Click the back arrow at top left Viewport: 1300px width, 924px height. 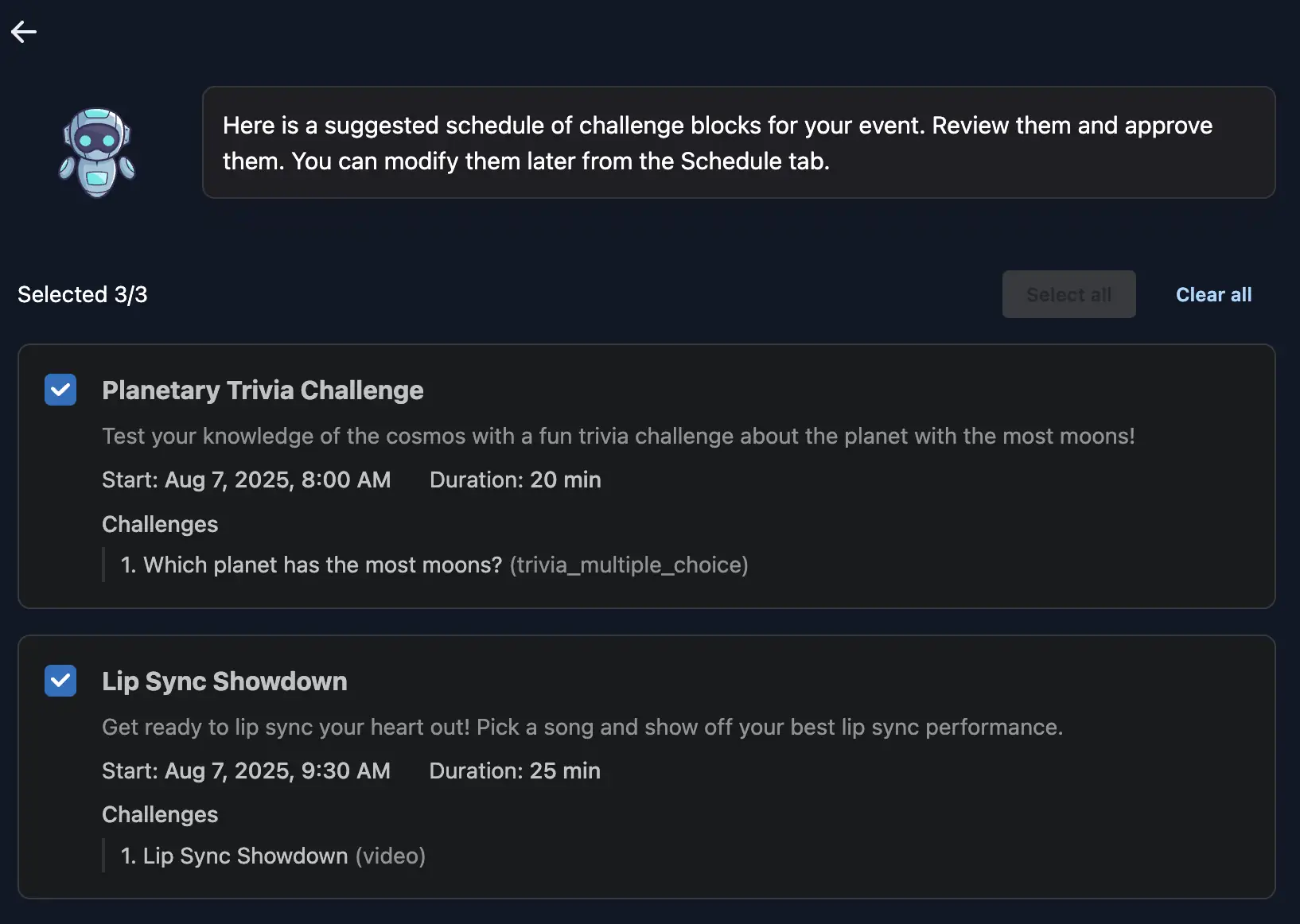point(23,32)
